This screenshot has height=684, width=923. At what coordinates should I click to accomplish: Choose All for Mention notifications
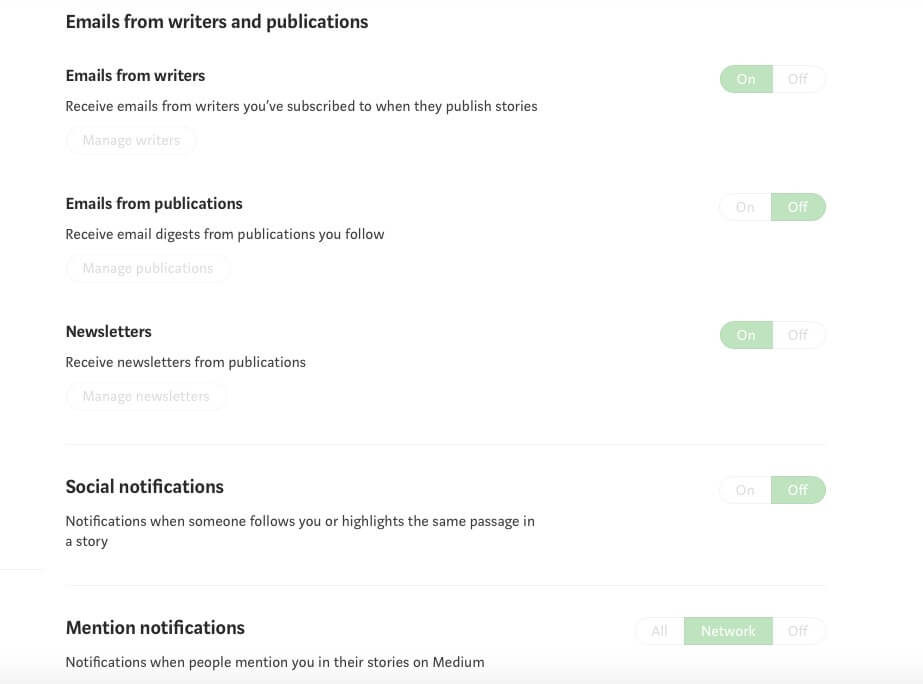click(x=659, y=631)
